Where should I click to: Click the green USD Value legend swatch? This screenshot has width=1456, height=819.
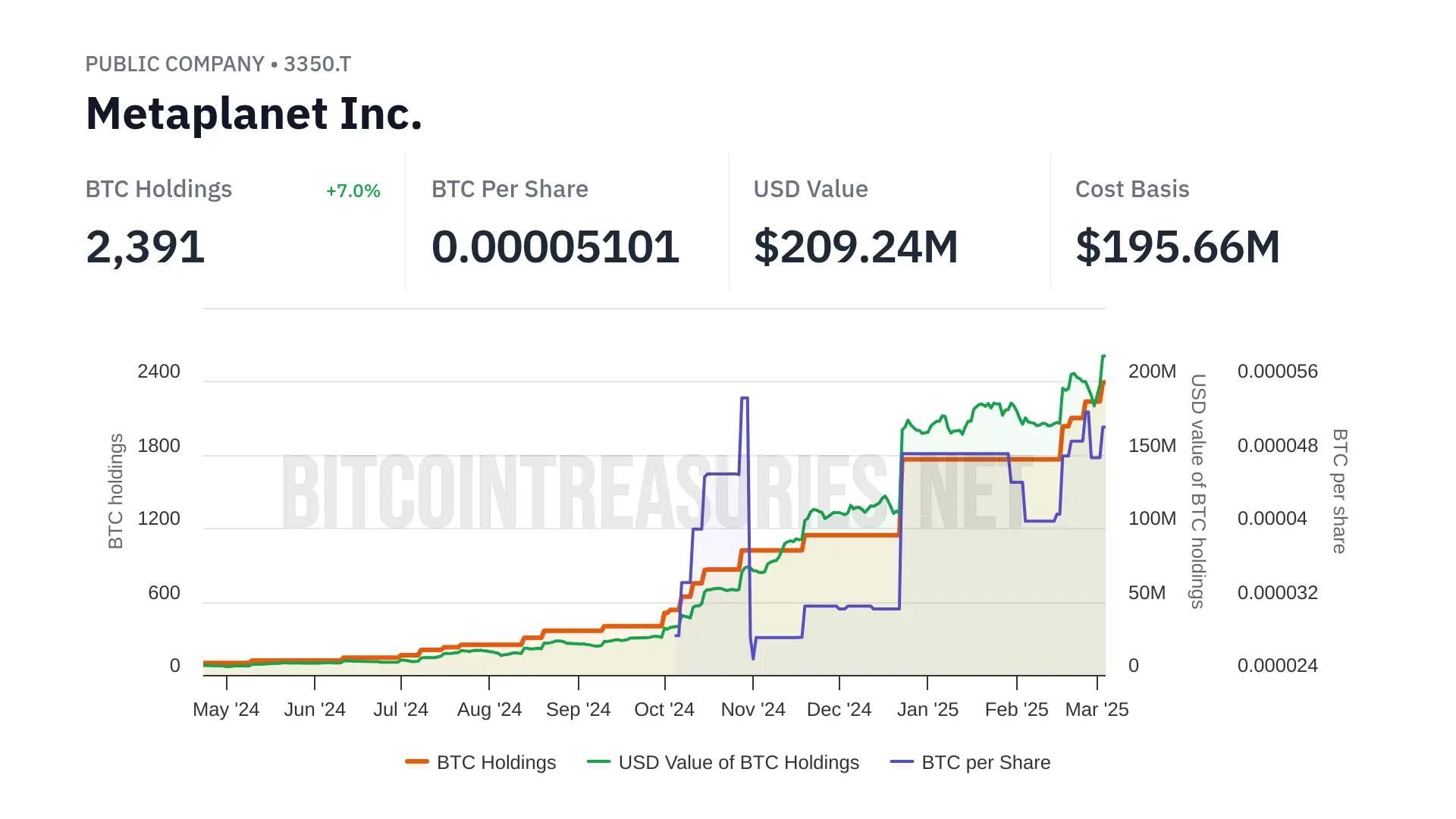(599, 762)
